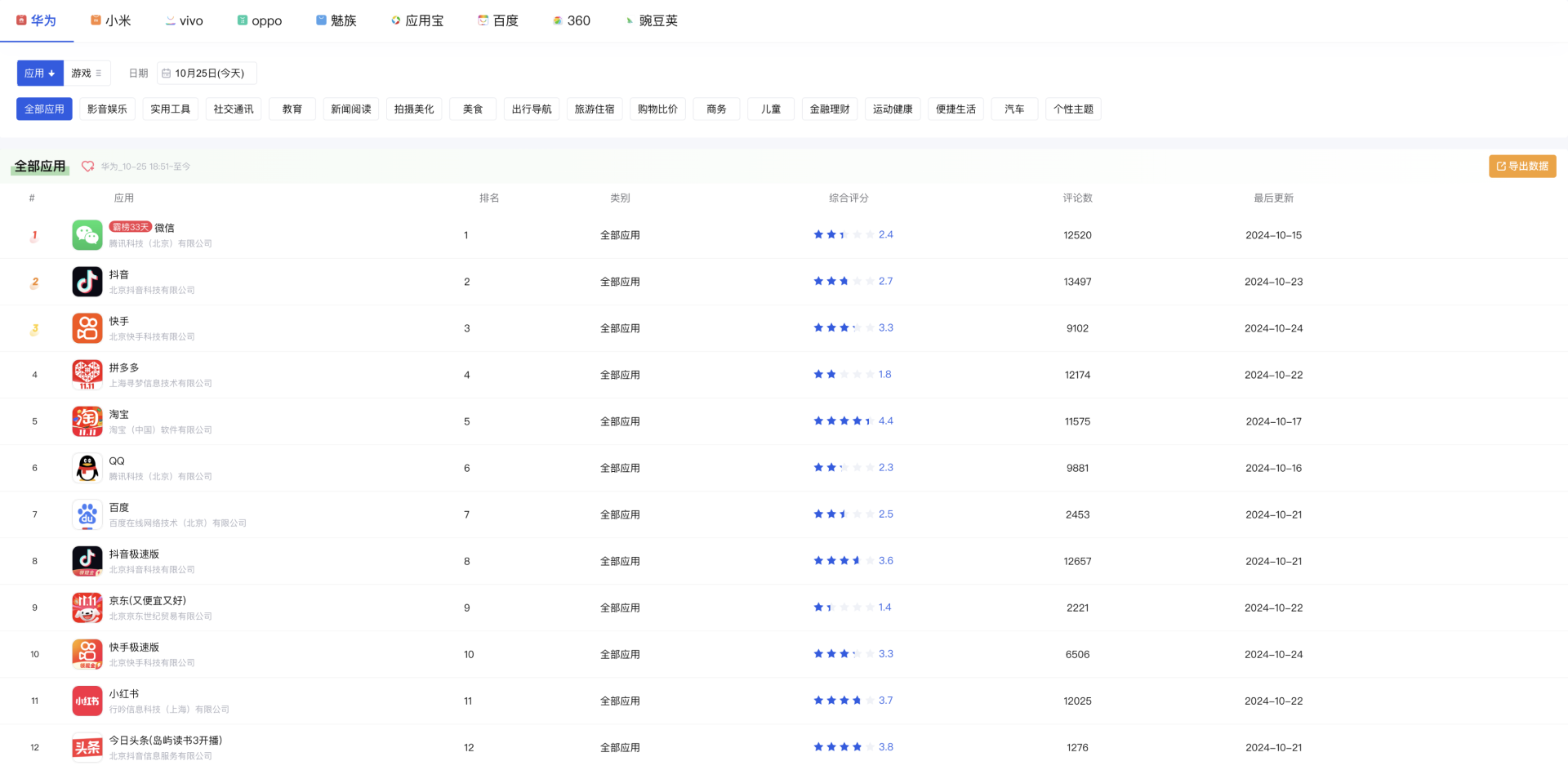Viewport: 1568px width, 770px height.
Task: Click the 评论数 column header
Action: click(x=1077, y=198)
